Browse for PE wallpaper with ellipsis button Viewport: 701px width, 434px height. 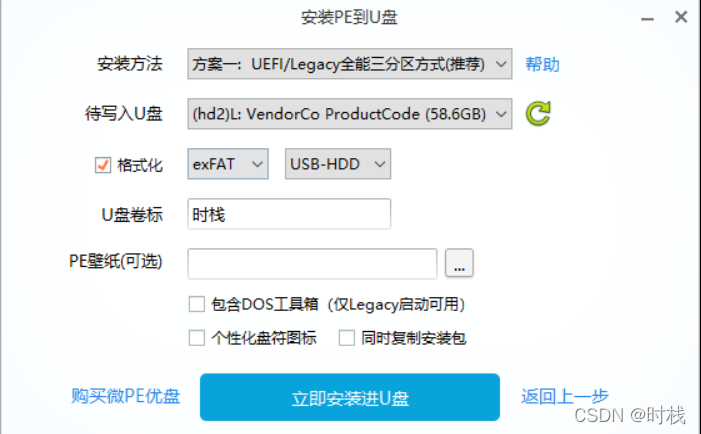[x=459, y=263]
